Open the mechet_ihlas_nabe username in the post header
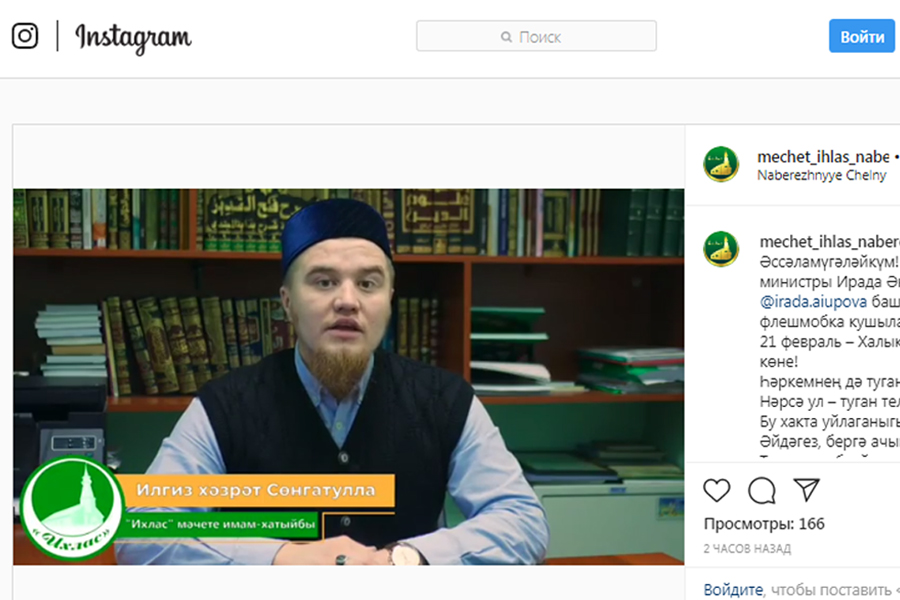 [x=823, y=156]
